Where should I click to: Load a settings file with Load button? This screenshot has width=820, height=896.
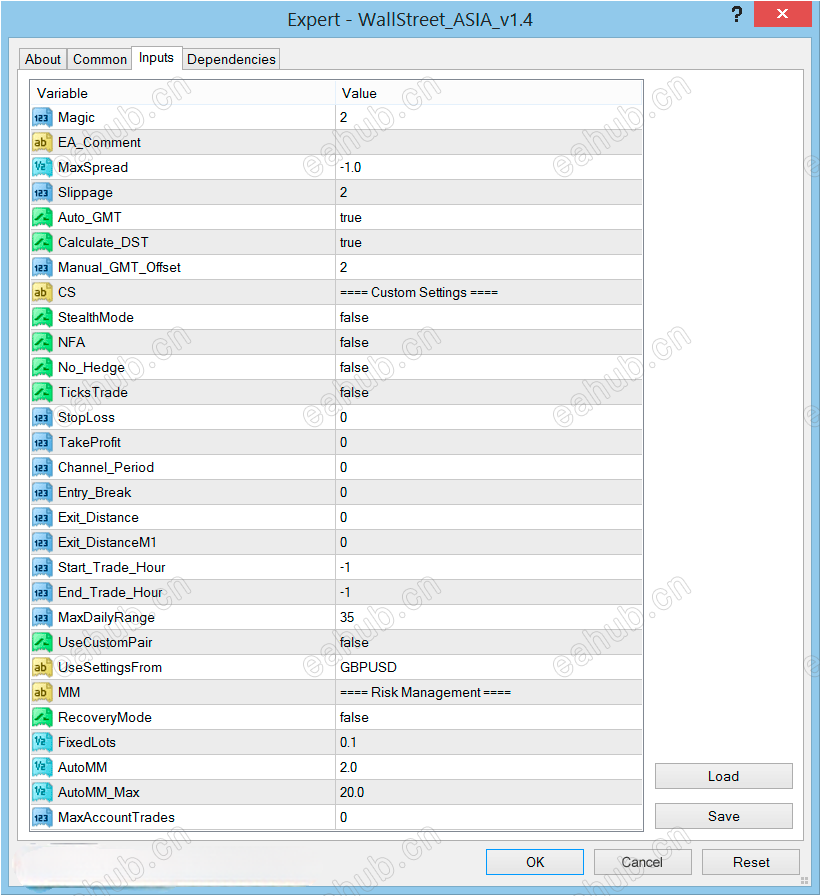coord(723,776)
